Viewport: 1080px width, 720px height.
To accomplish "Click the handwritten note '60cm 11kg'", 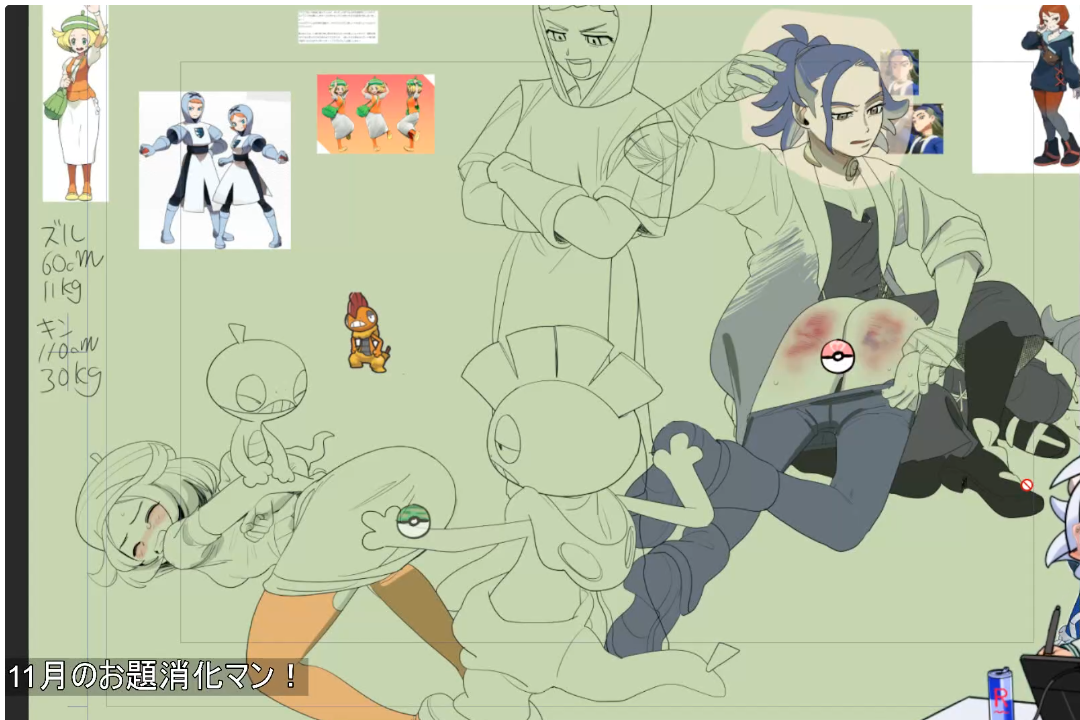I will (x=71, y=263).
